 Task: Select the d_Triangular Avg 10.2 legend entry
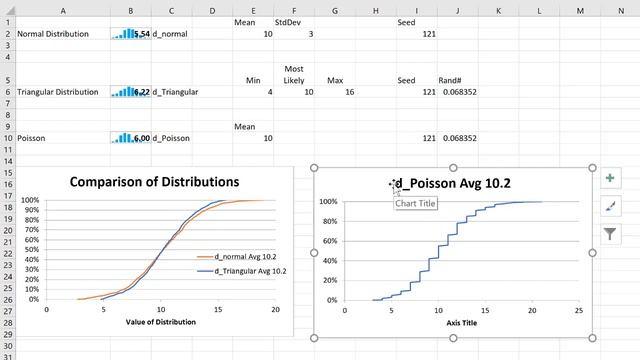pos(242,271)
